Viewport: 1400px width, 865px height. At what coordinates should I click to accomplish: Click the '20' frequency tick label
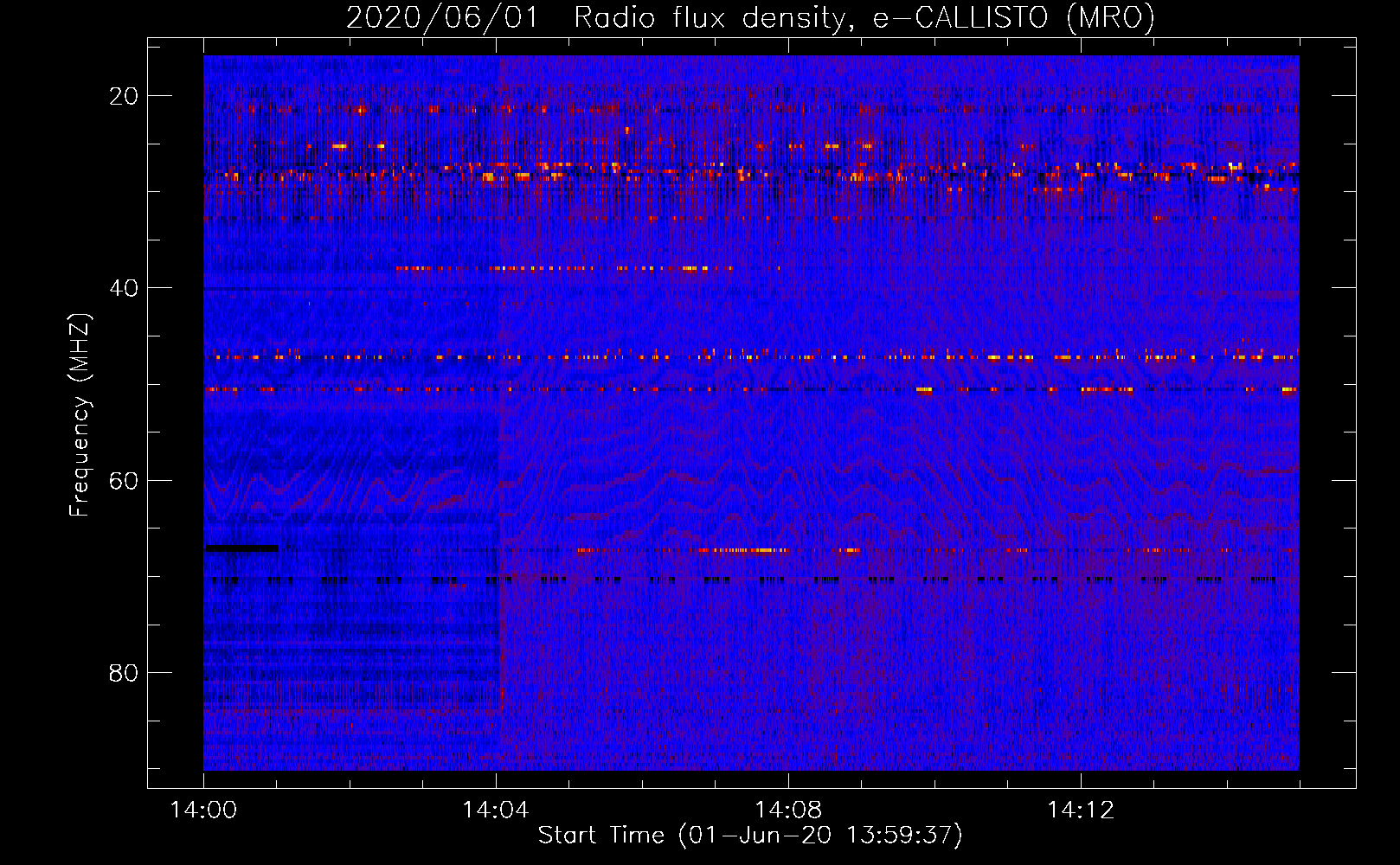124,96
